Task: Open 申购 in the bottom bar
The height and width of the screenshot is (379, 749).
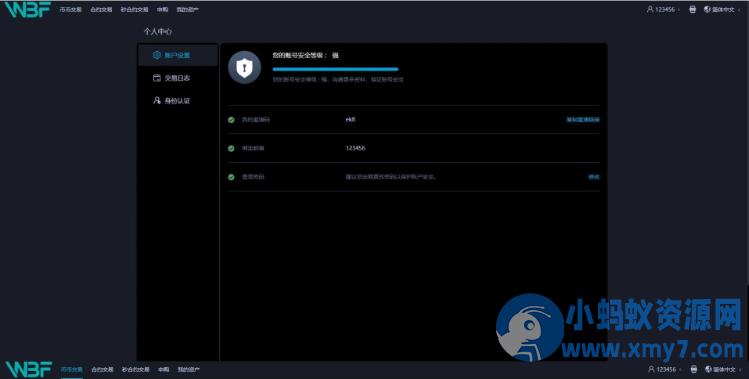Action: pyautogui.click(x=164, y=369)
